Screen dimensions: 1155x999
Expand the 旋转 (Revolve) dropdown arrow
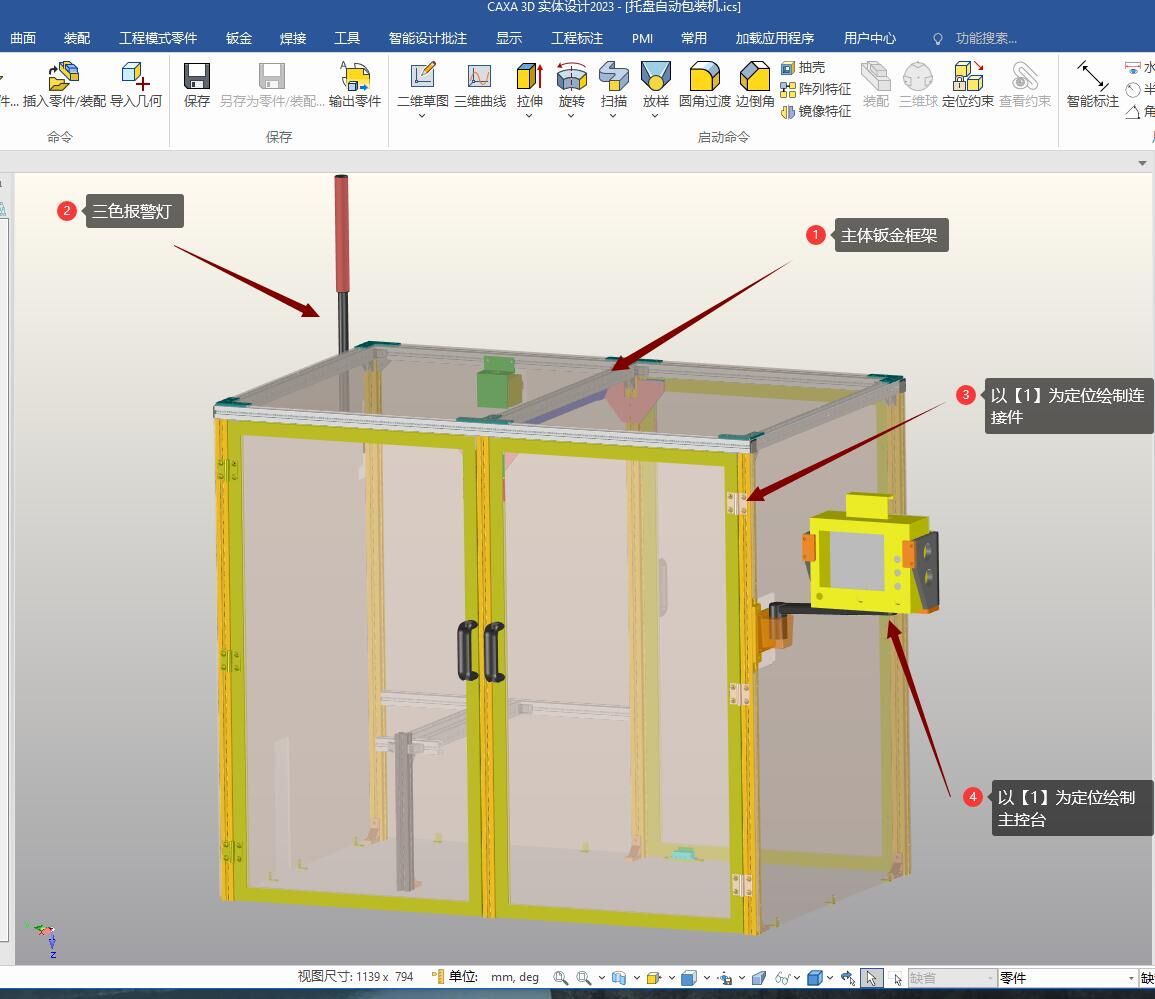click(571, 116)
